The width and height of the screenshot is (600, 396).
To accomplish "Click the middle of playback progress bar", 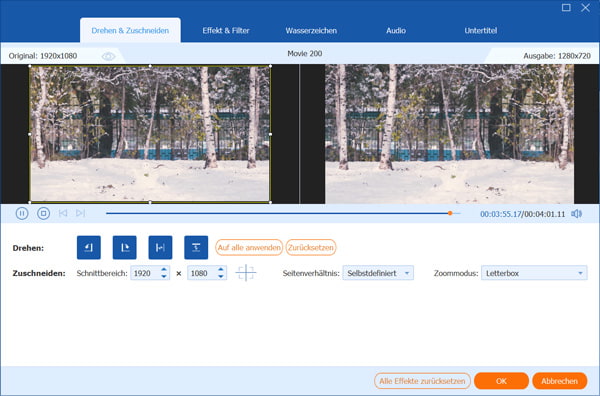I will coord(283,213).
